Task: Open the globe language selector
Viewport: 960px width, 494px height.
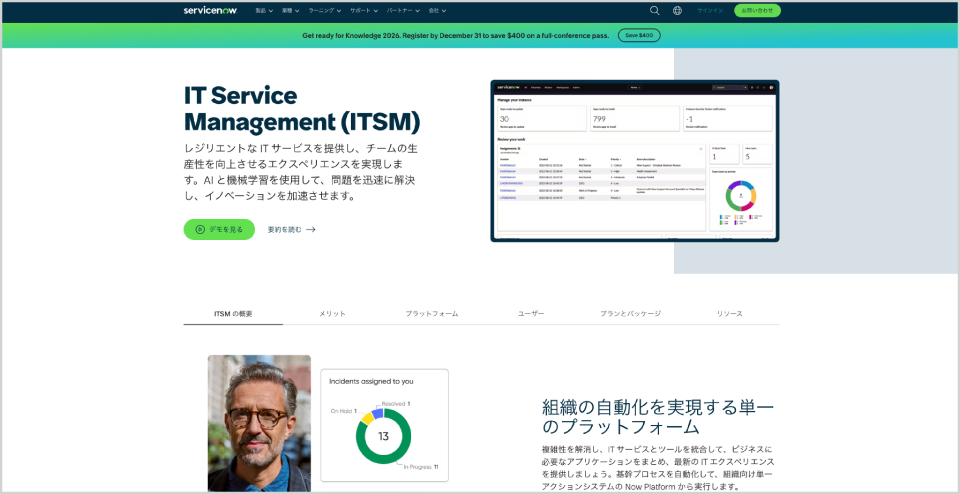Action: pos(677,10)
